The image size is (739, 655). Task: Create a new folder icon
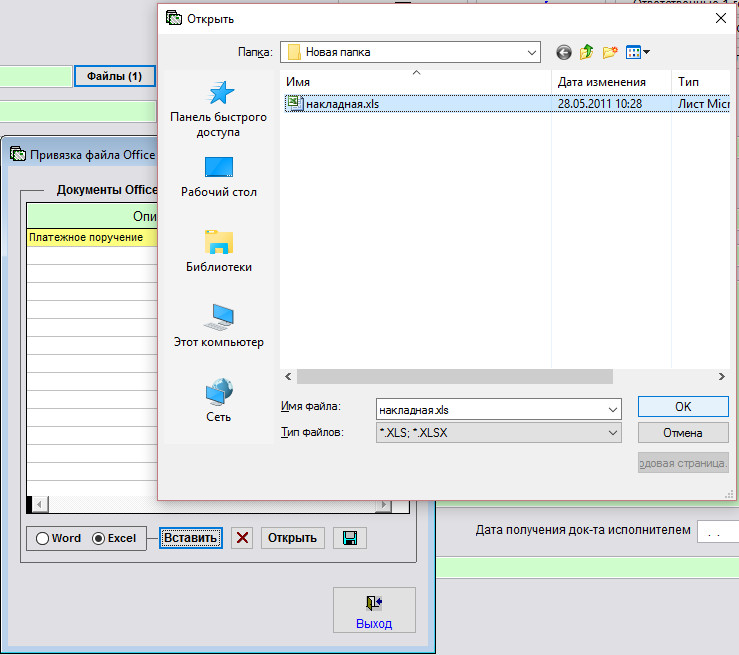coord(610,52)
